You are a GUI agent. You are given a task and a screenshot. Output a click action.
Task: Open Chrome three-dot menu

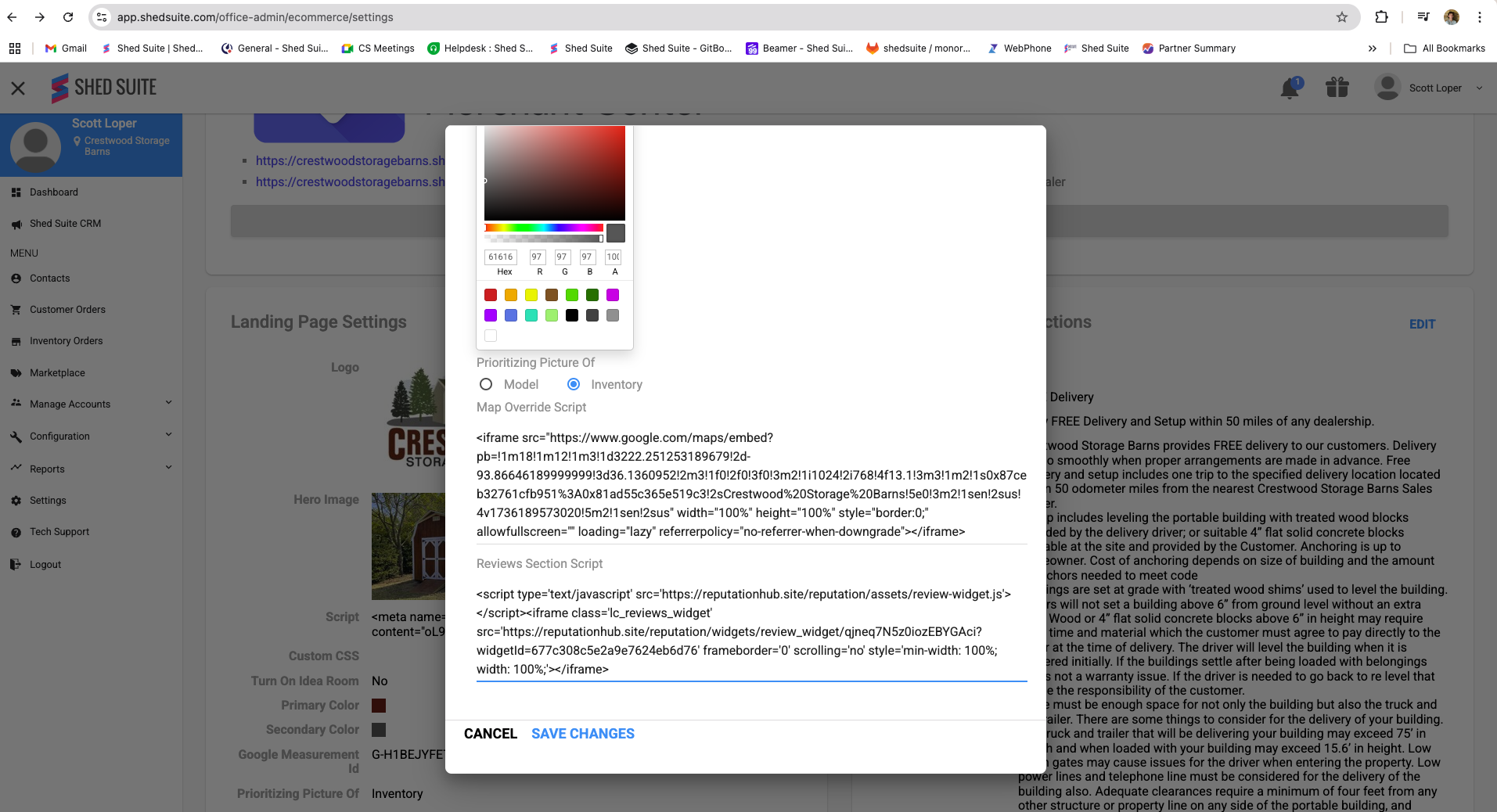[x=1480, y=17]
